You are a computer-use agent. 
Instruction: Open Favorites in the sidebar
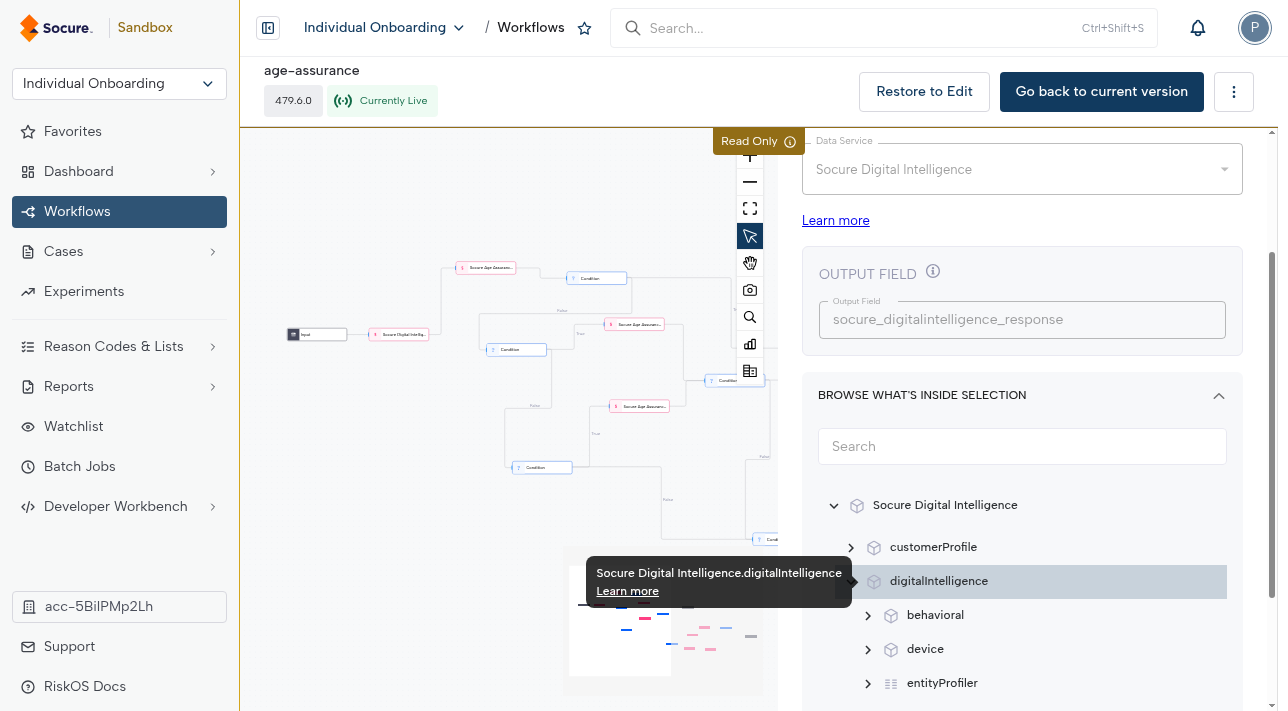tap(119, 132)
